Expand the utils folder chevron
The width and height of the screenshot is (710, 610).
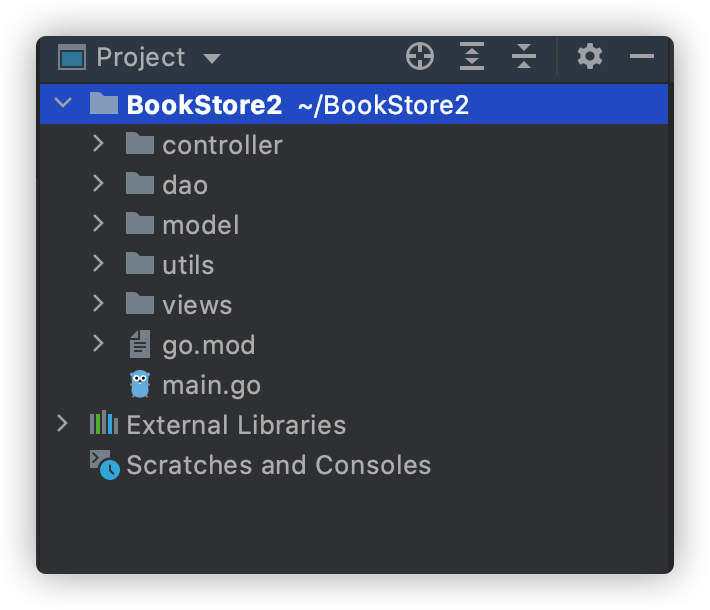98,263
